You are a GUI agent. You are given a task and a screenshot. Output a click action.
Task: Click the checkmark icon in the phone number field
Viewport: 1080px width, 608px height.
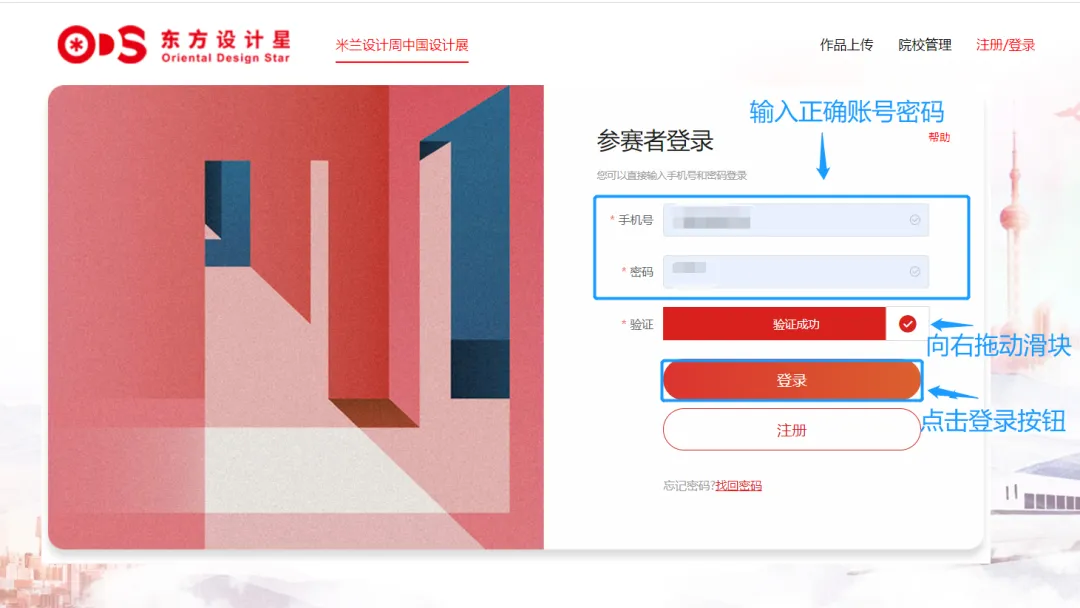915,220
